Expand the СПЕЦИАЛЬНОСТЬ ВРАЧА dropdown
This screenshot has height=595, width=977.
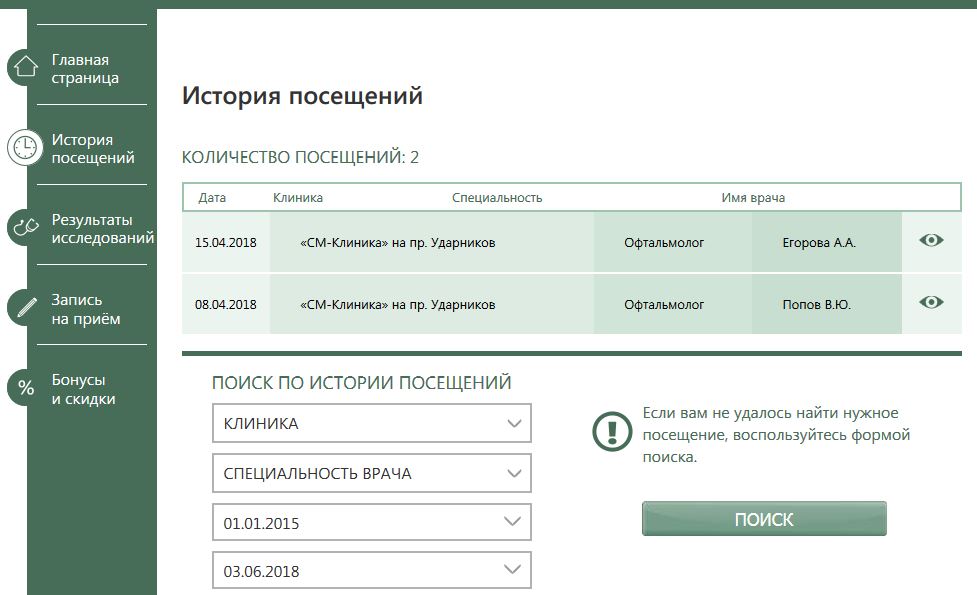371,473
